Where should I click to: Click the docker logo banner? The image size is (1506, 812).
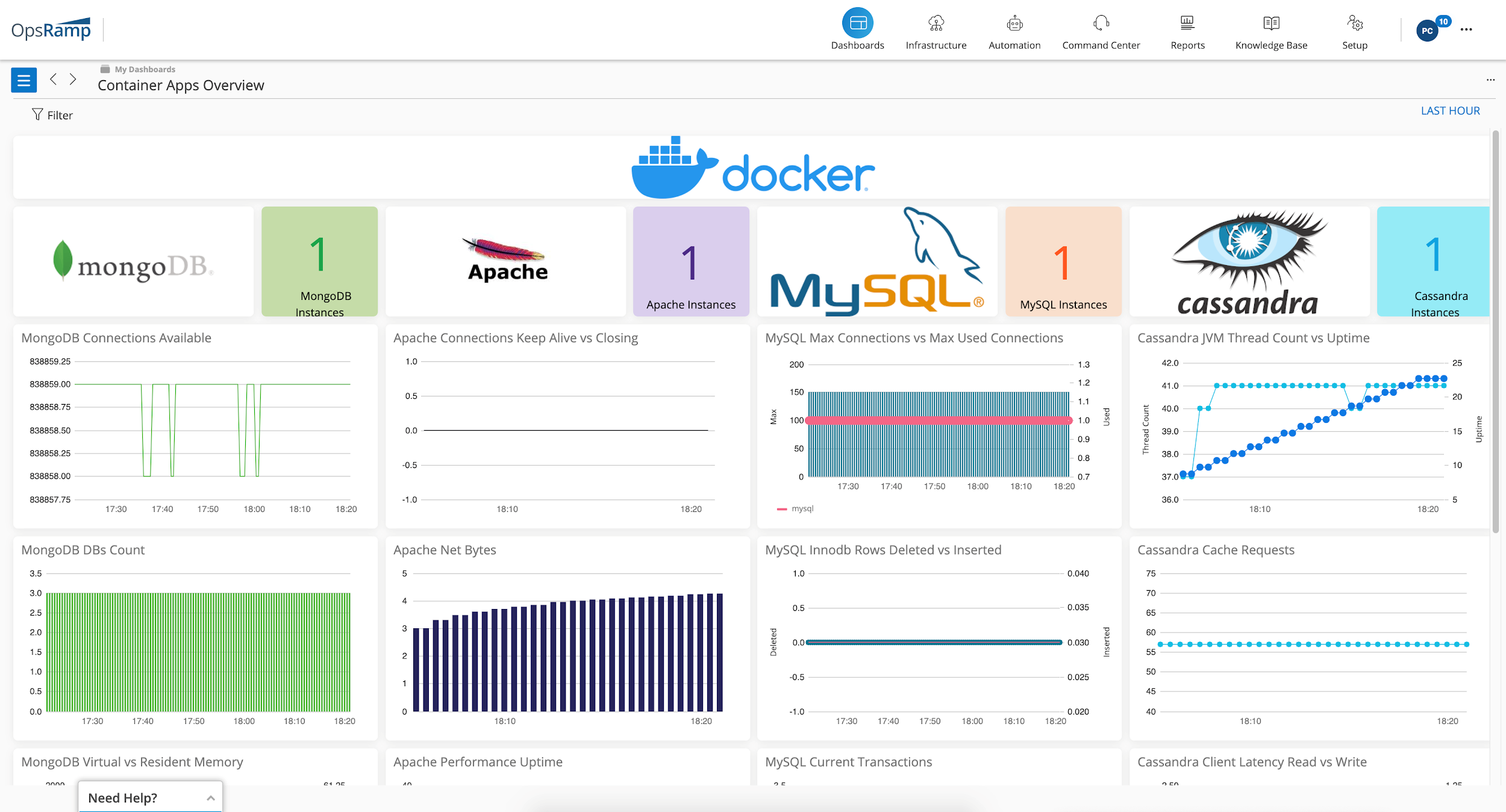pos(752,167)
